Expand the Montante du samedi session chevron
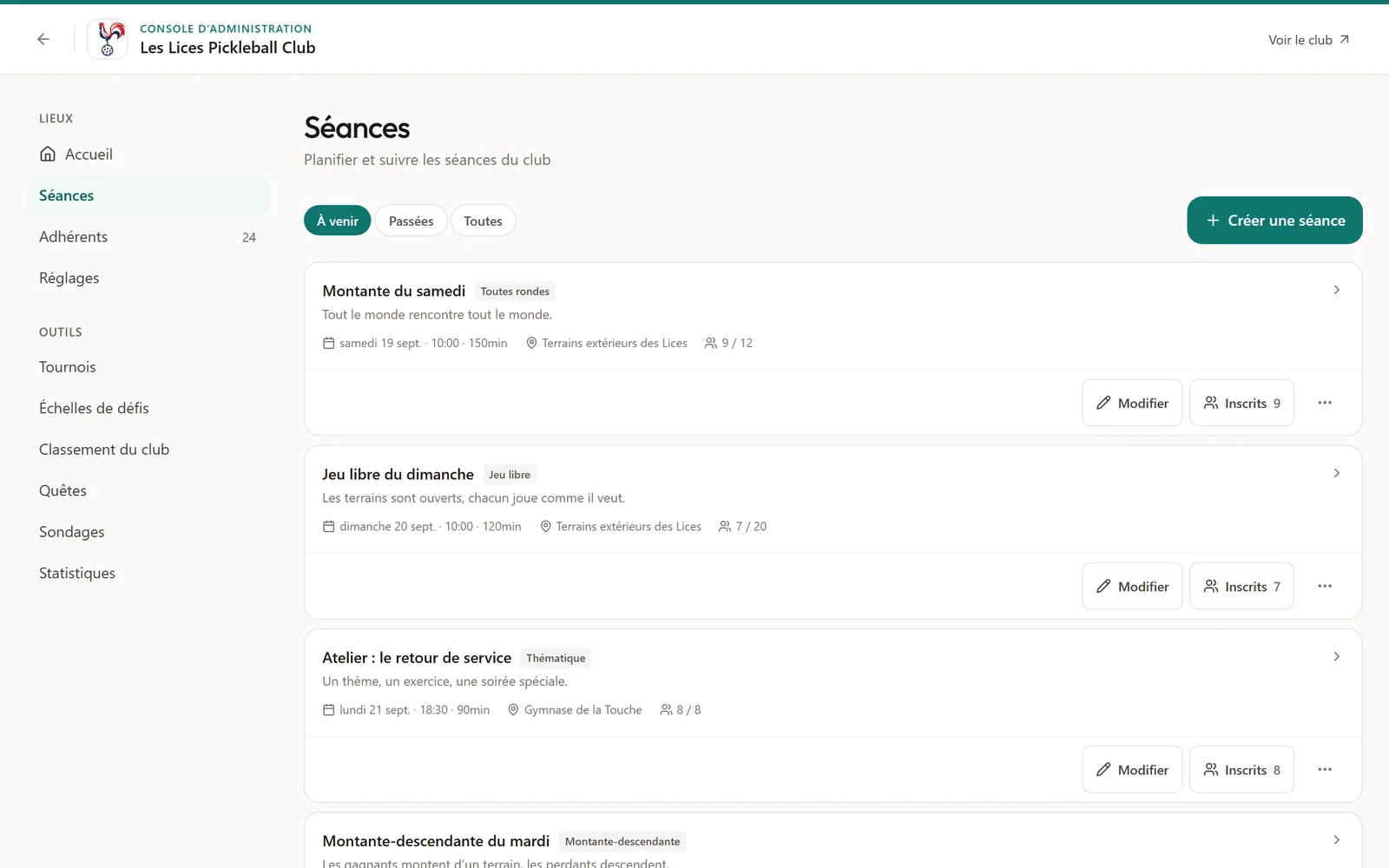This screenshot has width=1389, height=868. tap(1337, 290)
